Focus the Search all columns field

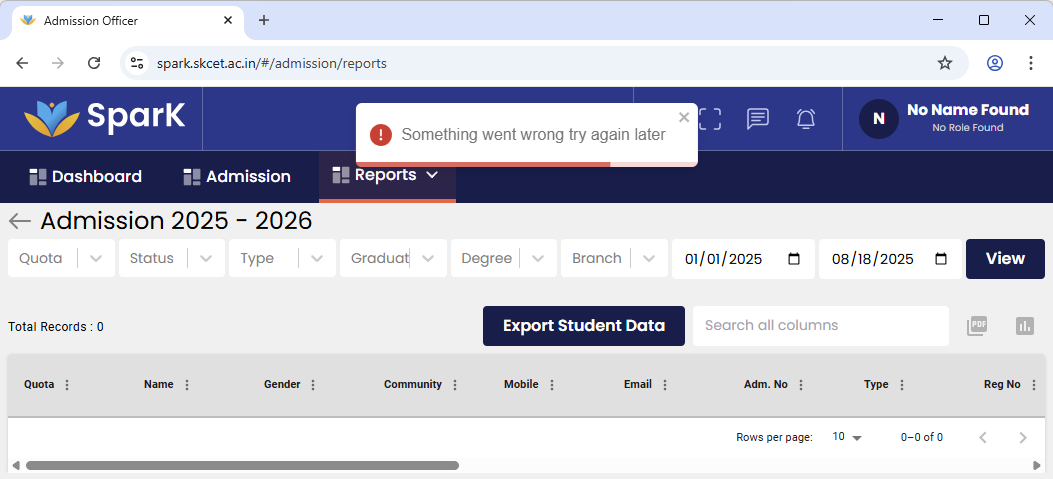click(x=820, y=326)
